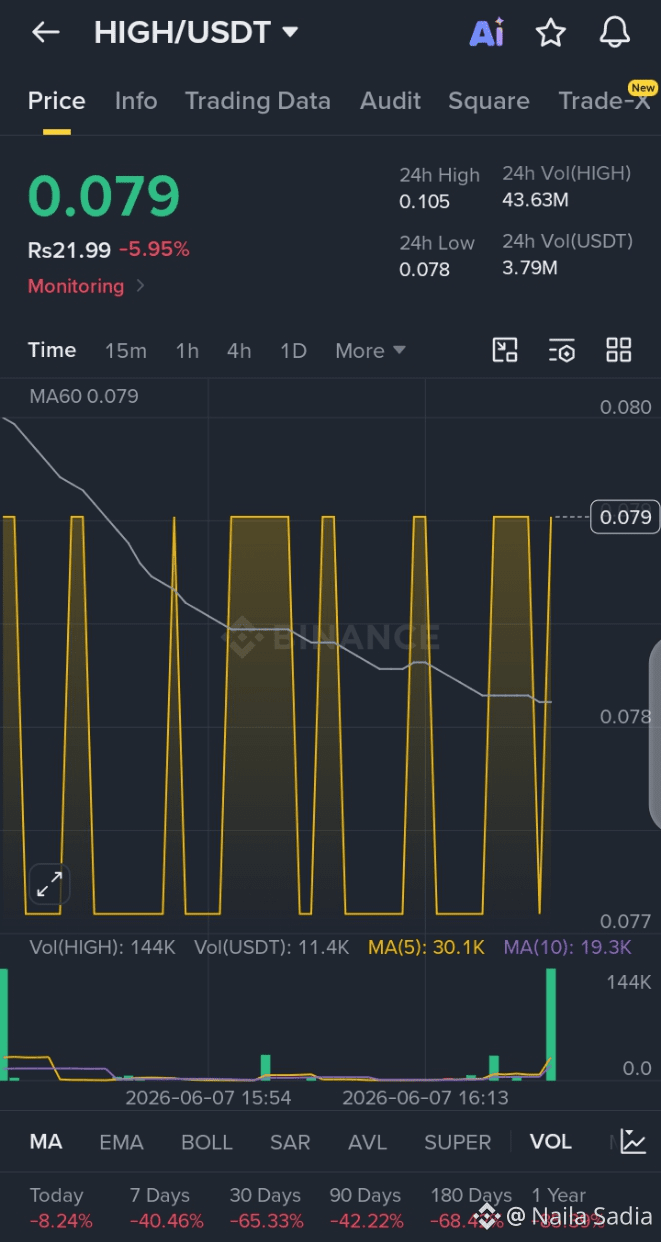Viewport: 661px width, 1242px height.
Task: Tap the 24h Vol(USDT) value 3.79M
Action: [x=530, y=267]
